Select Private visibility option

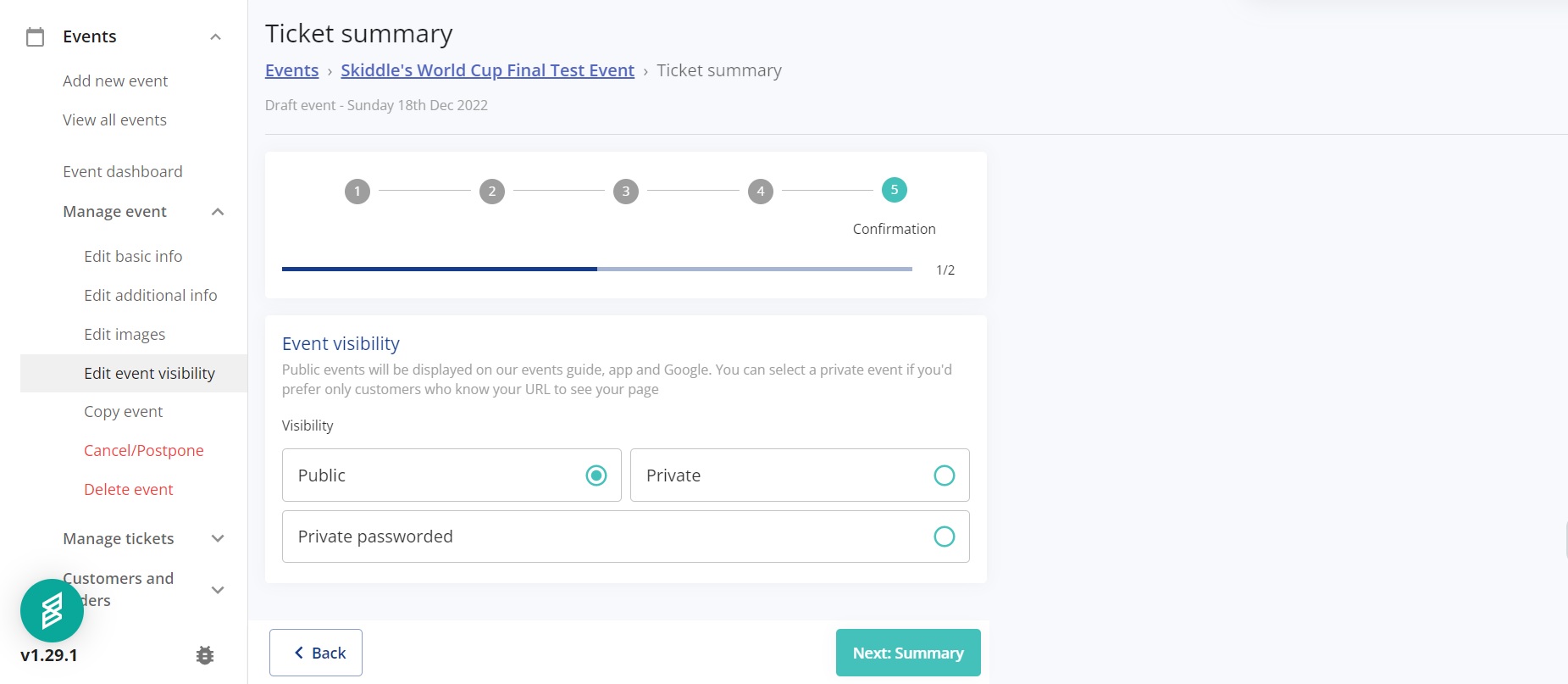[x=944, y=475]
